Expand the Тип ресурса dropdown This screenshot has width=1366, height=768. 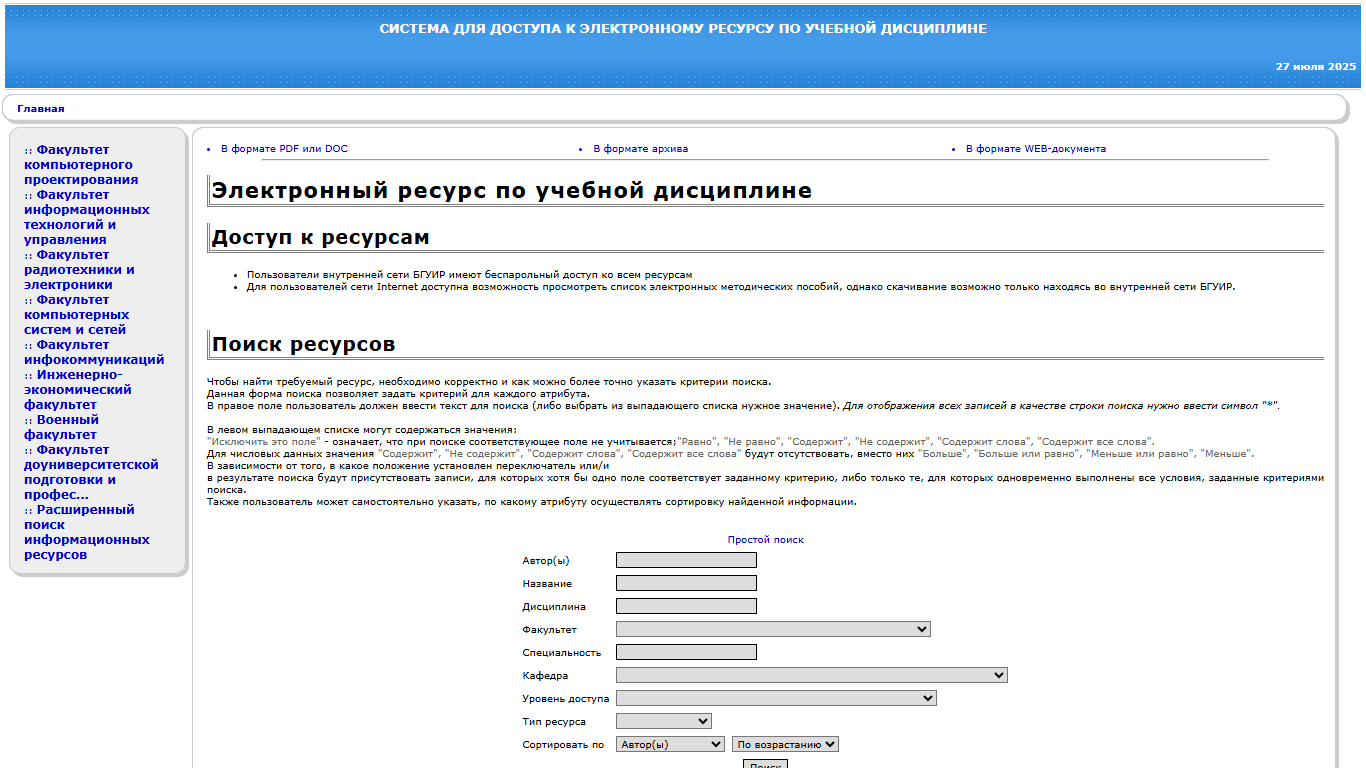click(664, 721)
